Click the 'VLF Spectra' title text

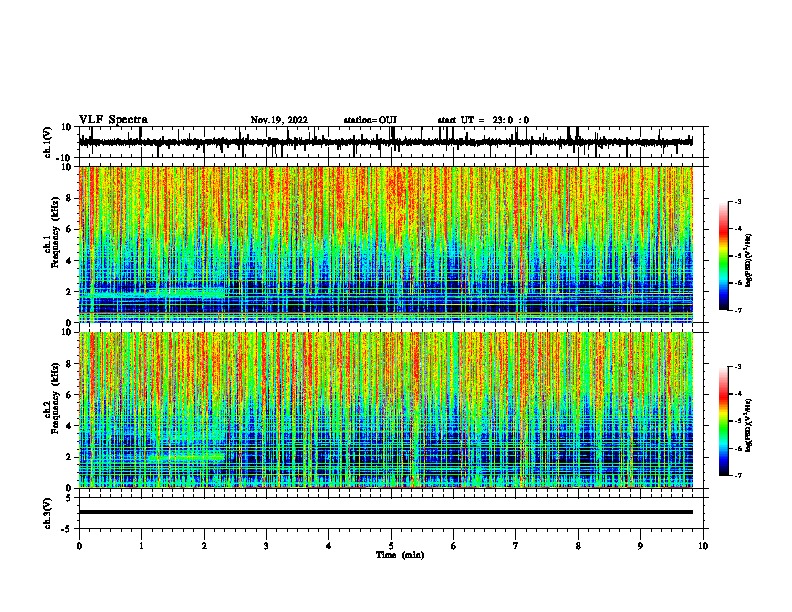[113, 120]
